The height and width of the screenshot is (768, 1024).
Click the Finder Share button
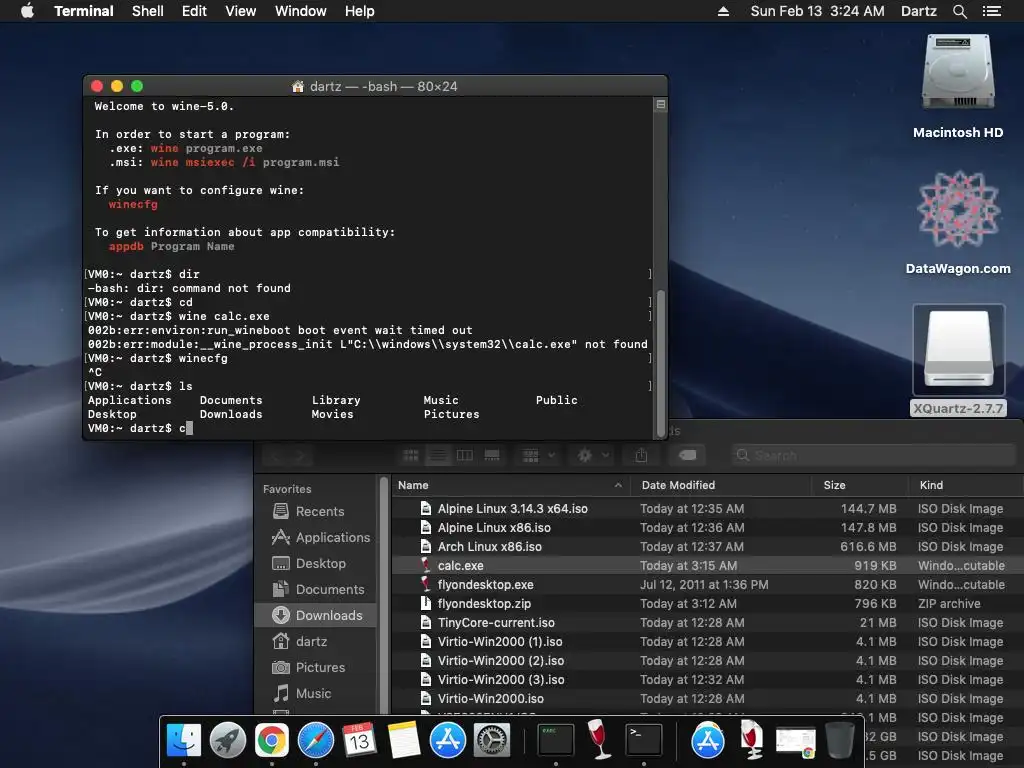click(641, 455)
